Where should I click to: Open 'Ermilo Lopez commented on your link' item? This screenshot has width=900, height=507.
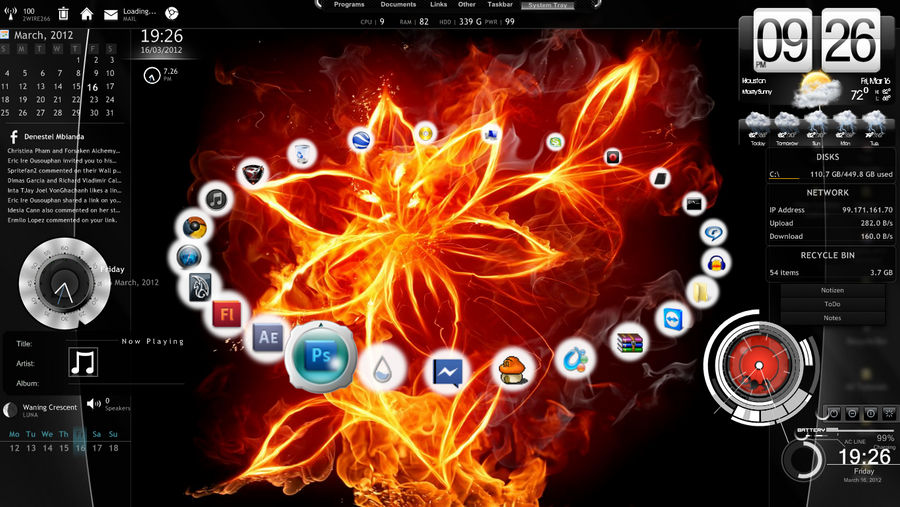62,220
